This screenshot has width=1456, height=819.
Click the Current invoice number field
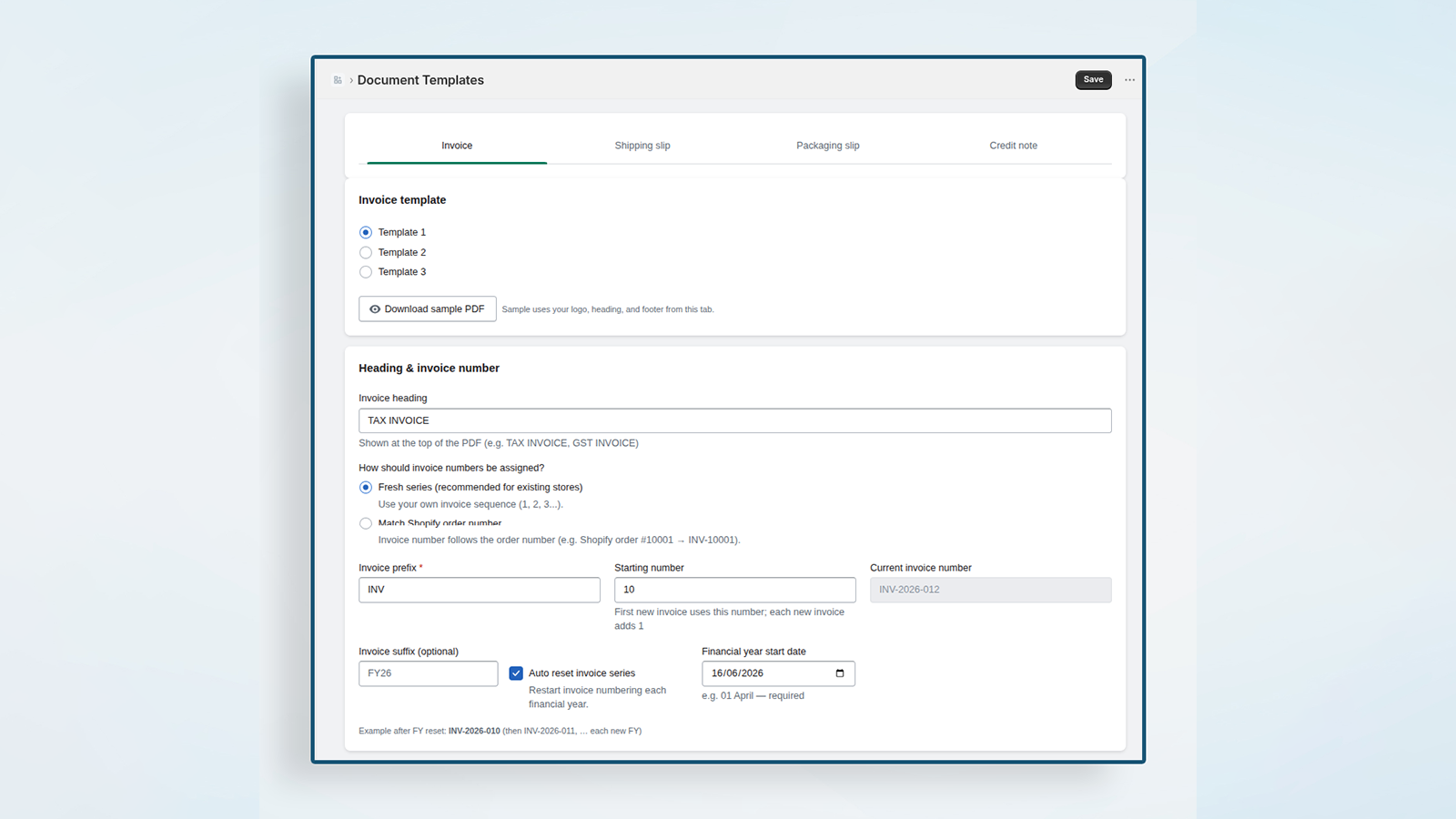(991, 590)
